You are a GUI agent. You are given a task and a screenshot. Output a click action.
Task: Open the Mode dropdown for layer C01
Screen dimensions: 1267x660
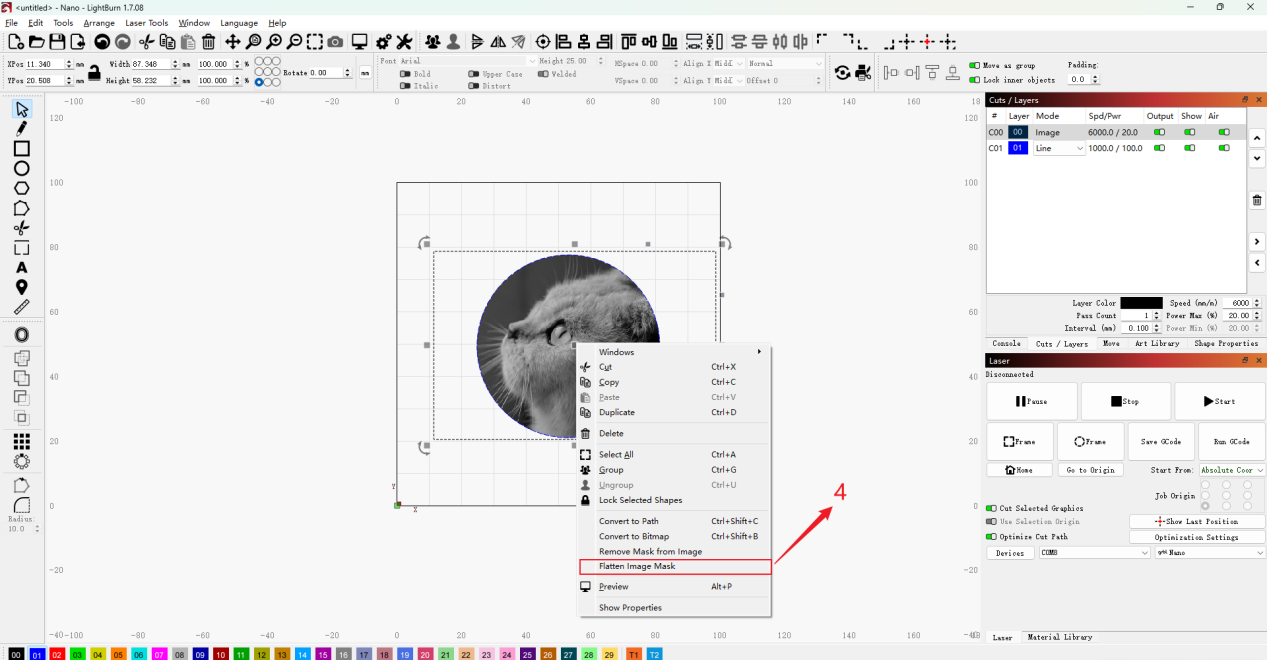[x=1059, y=148]
